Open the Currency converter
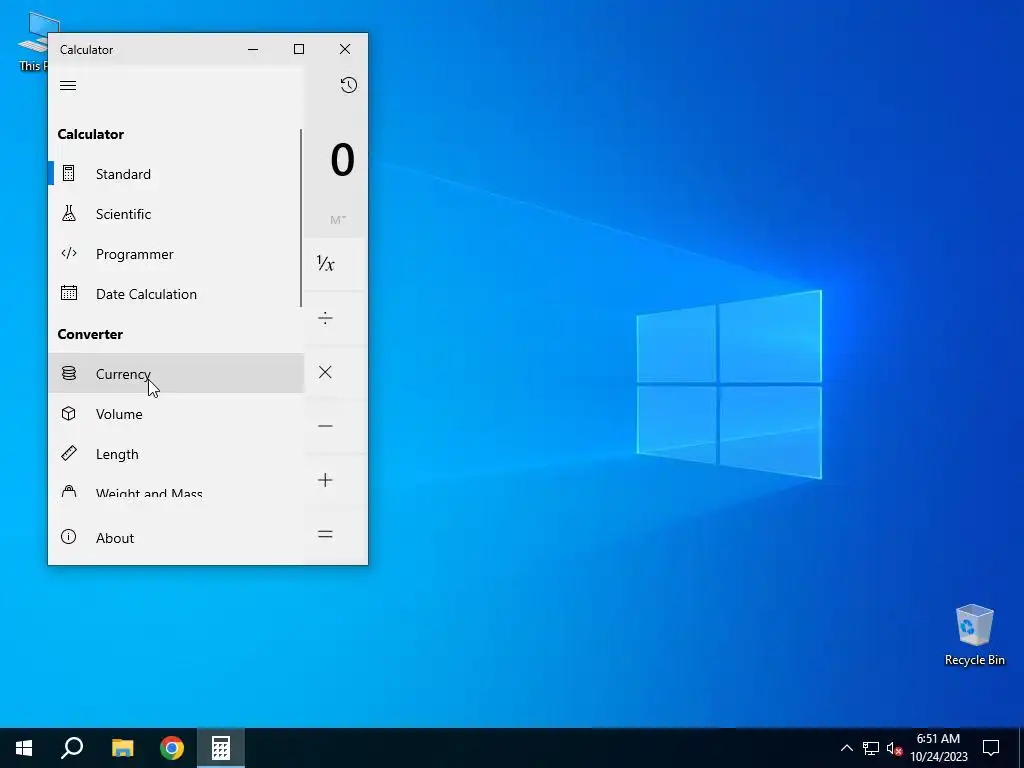Screen dimensions: 1024x768 pyautogui.click(x=176, y=374)
